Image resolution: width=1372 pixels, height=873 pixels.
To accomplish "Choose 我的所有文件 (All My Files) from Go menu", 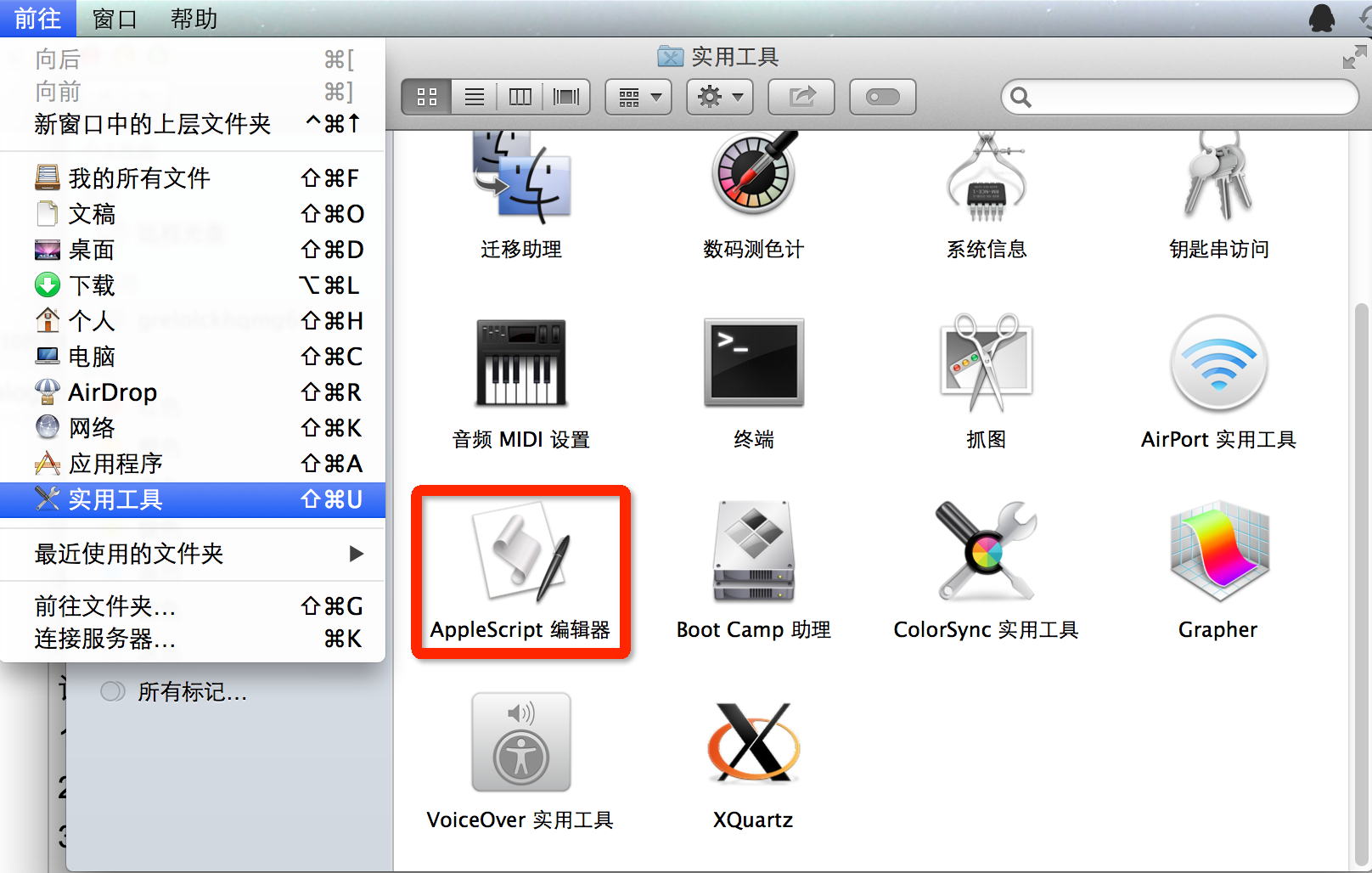I will coord(193,178).
